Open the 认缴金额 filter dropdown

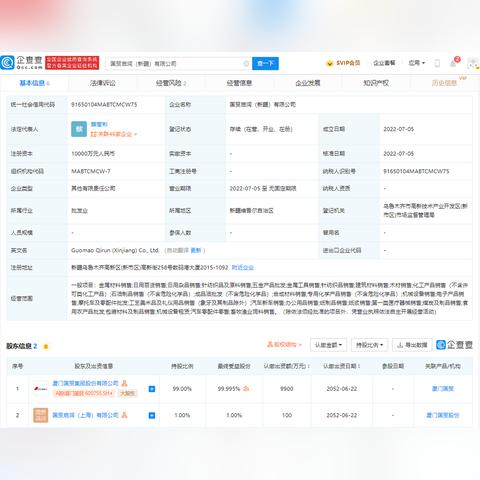pyautogui.click(x=328, y=345)
